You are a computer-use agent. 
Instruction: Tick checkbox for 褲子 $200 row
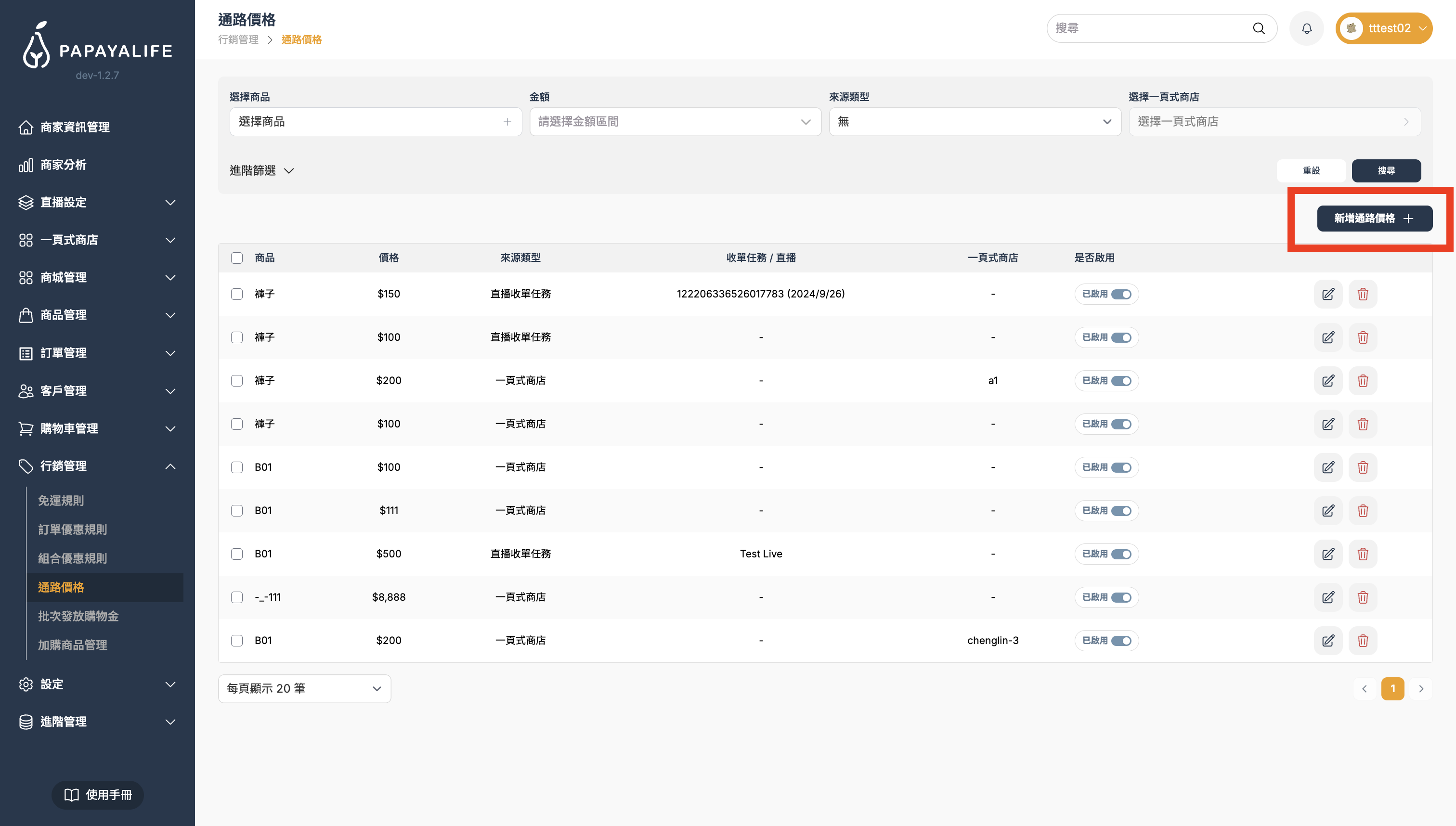click(x=236, y=381)
